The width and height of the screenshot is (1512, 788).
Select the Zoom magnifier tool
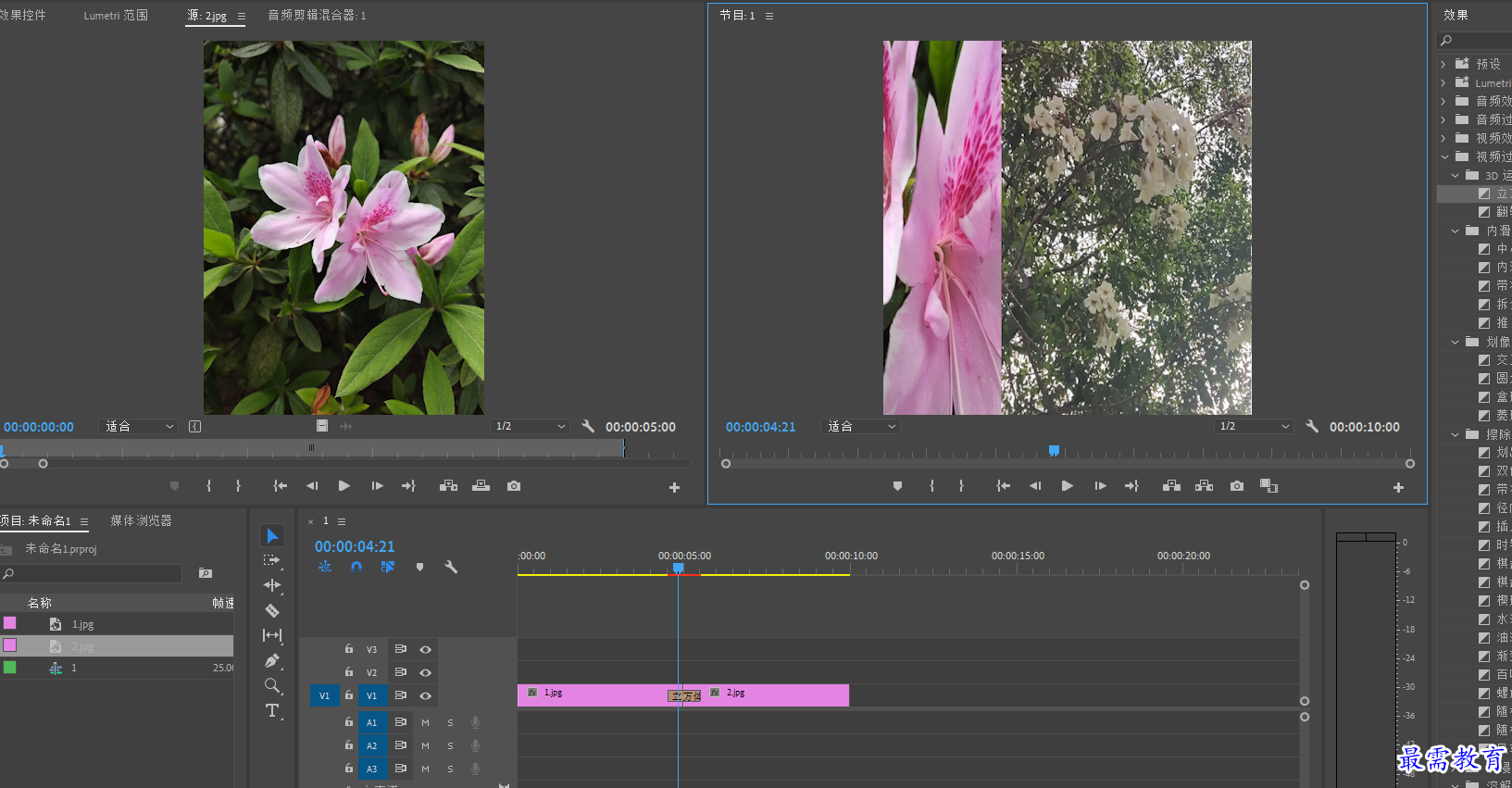[x=272, y=685]
